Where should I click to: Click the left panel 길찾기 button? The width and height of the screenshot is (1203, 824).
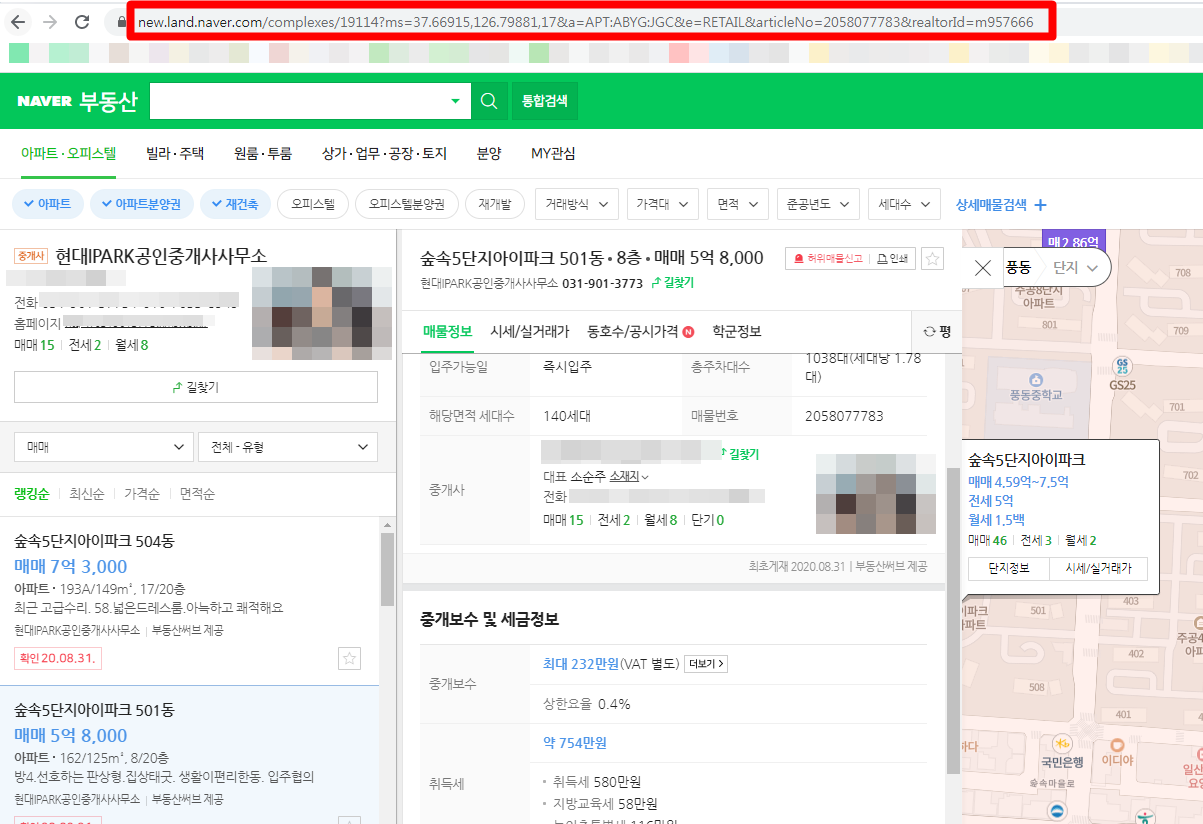coord(196,387)
